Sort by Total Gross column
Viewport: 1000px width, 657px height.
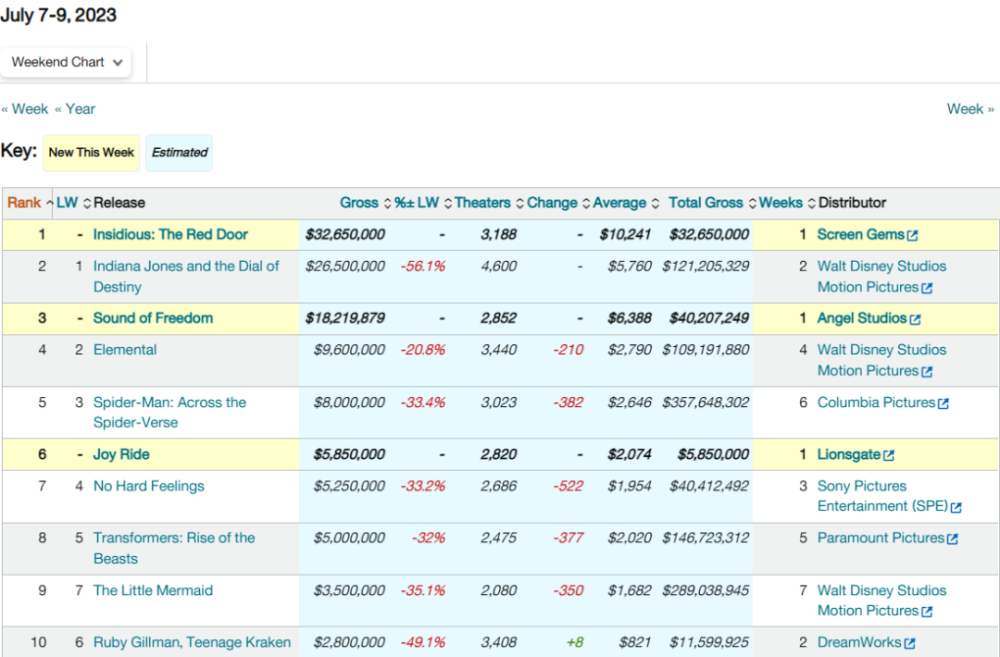pos(705,203)
